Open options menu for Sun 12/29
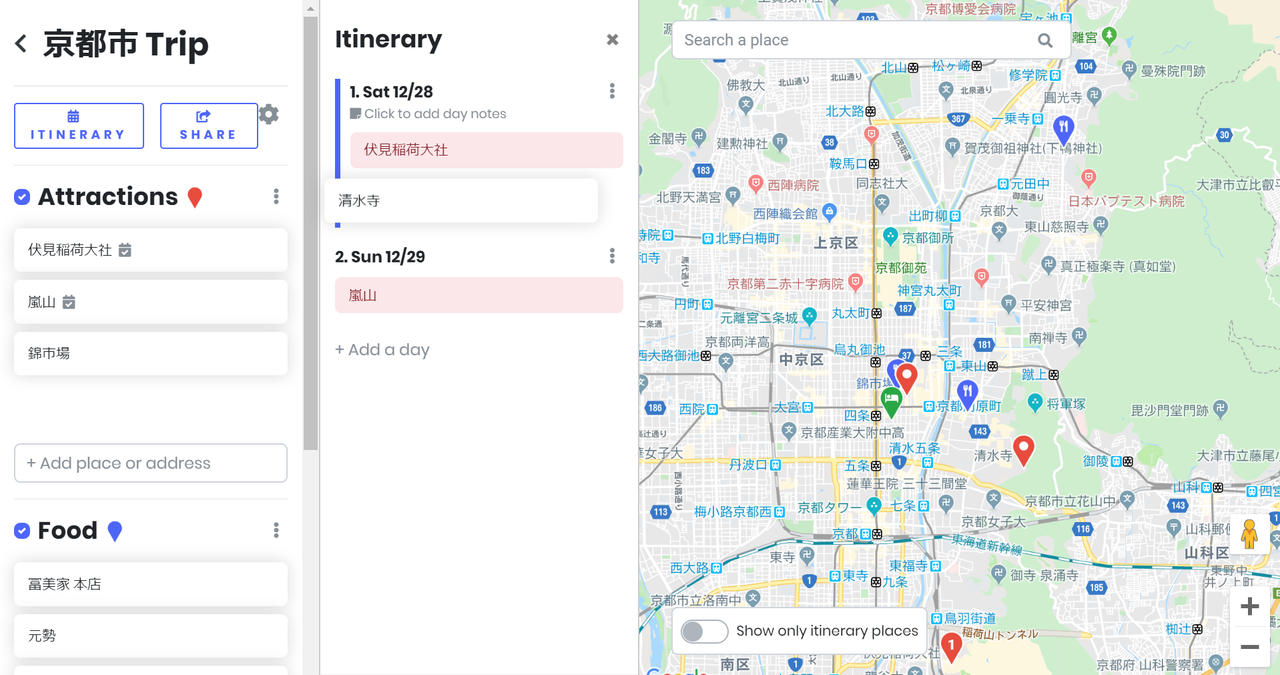Screen dimensions: 1280x675 [x=612, y=257]
